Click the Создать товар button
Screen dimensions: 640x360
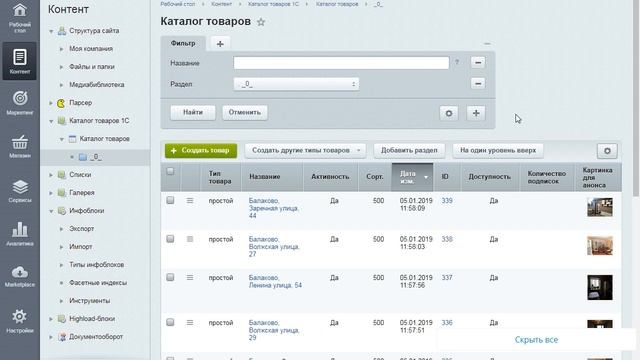tap(201, 151)
